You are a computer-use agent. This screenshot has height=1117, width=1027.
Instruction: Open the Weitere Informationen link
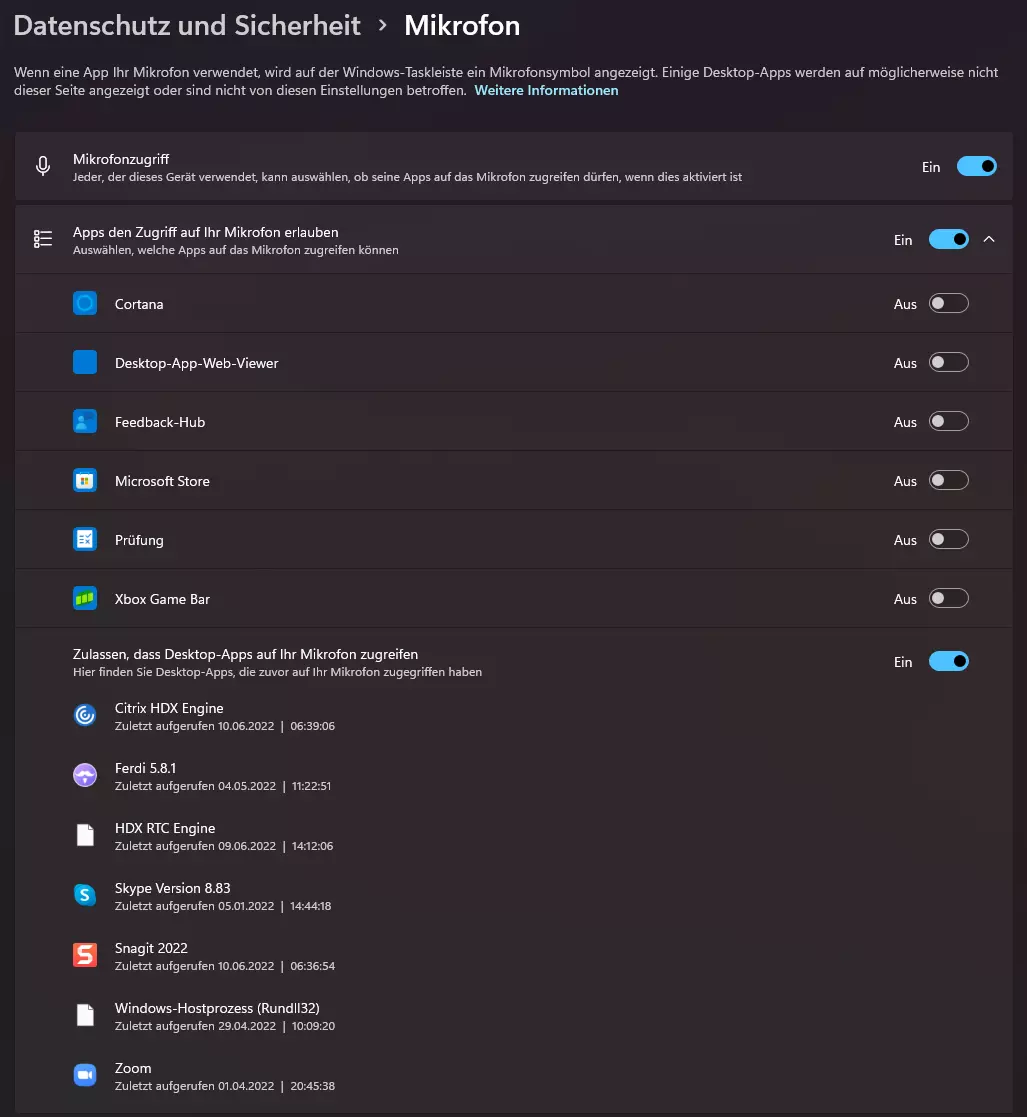[x=546, y=90]
